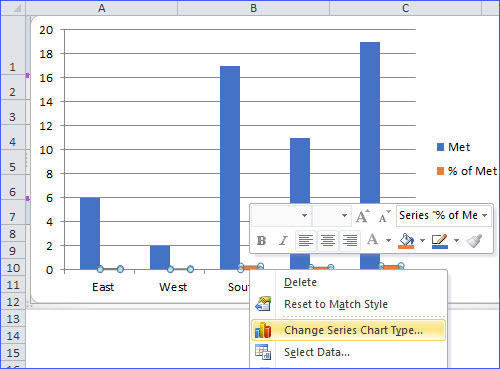The image size is (500, 369).
Task: Apply the orange Shape Fill bucket
Action: click(x=406, y=240)
